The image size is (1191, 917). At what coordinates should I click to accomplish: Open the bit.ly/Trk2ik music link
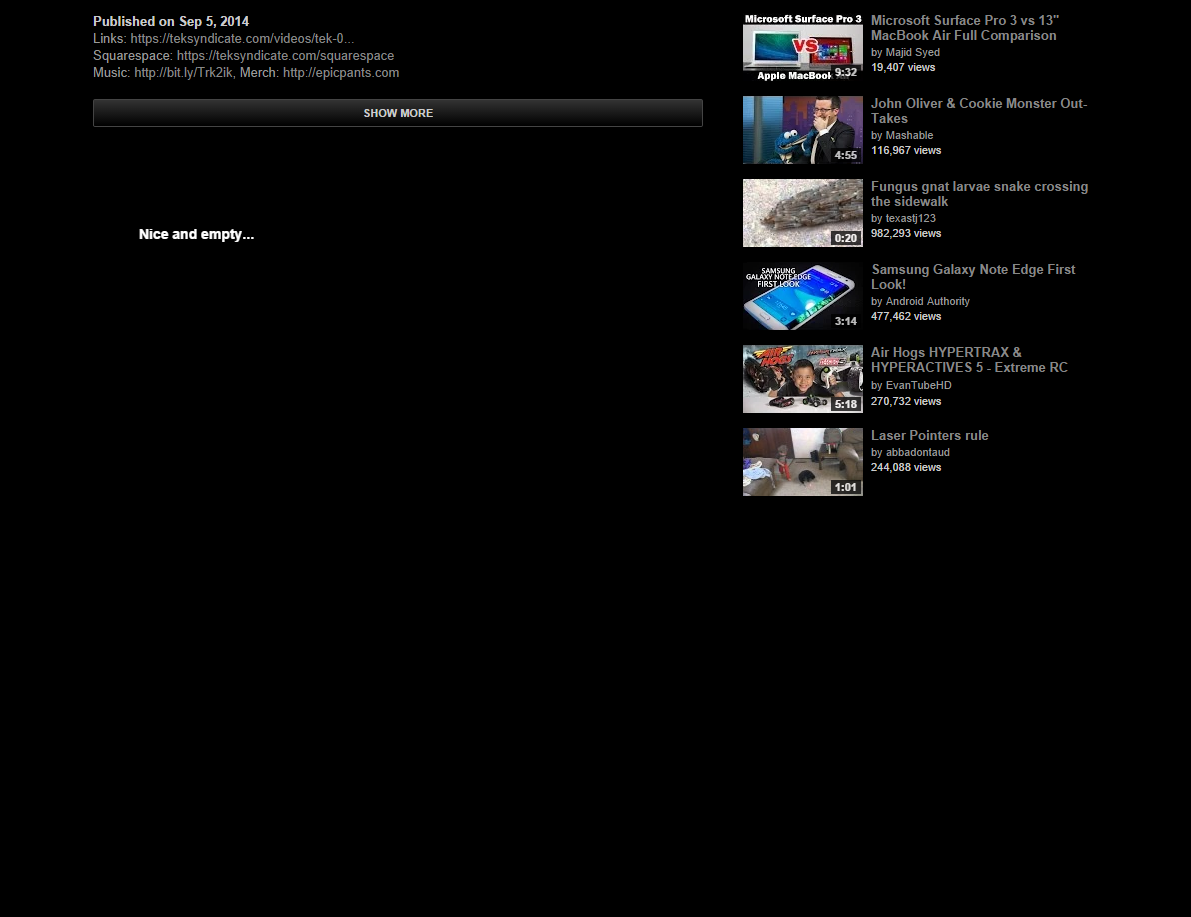[x=184, y=73]
